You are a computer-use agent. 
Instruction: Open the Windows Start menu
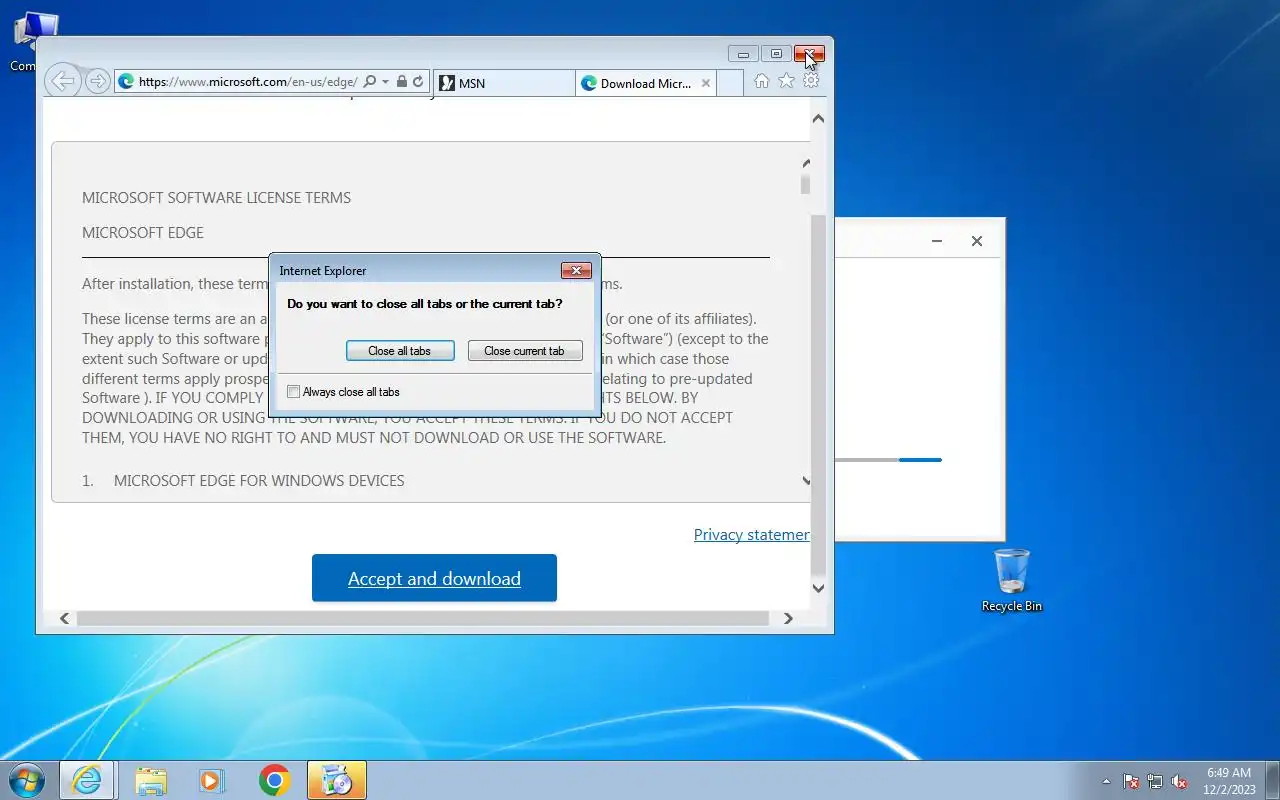27,780
